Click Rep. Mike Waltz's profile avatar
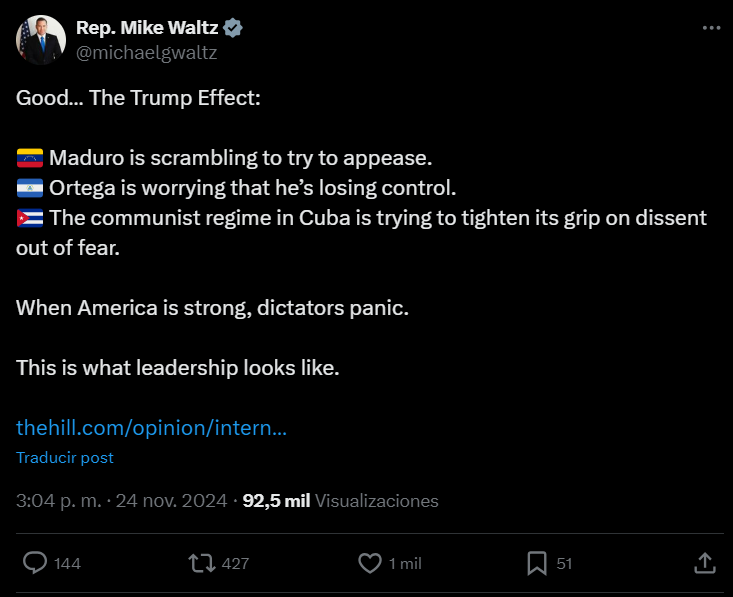 click(x=41, y=41)
